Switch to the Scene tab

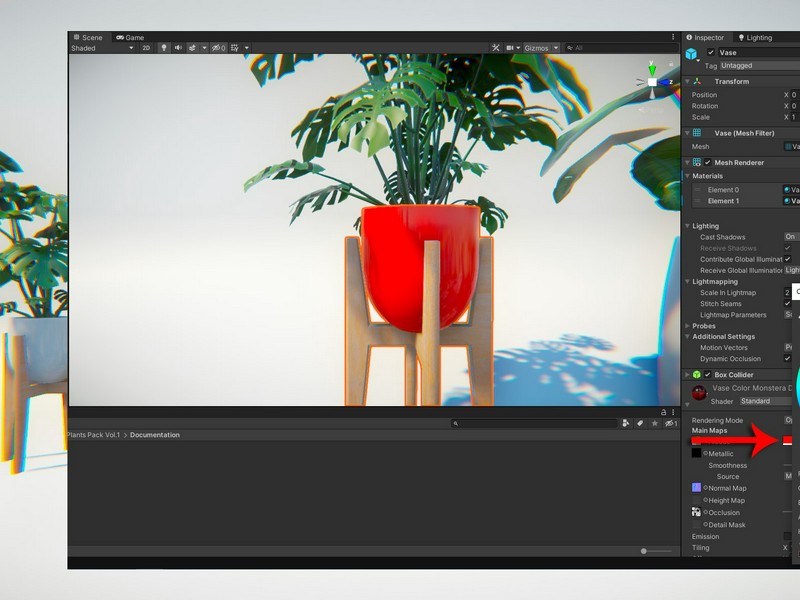(88, 37)
